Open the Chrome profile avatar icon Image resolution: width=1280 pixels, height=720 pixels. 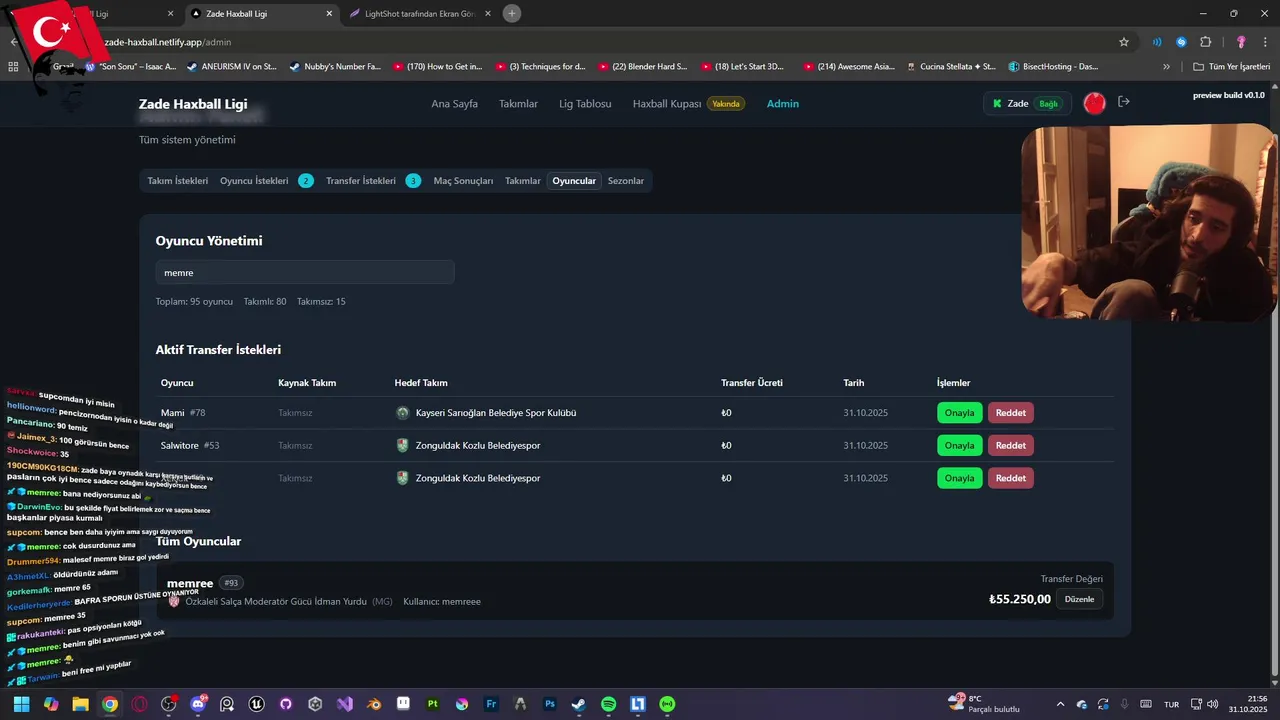1241,42
